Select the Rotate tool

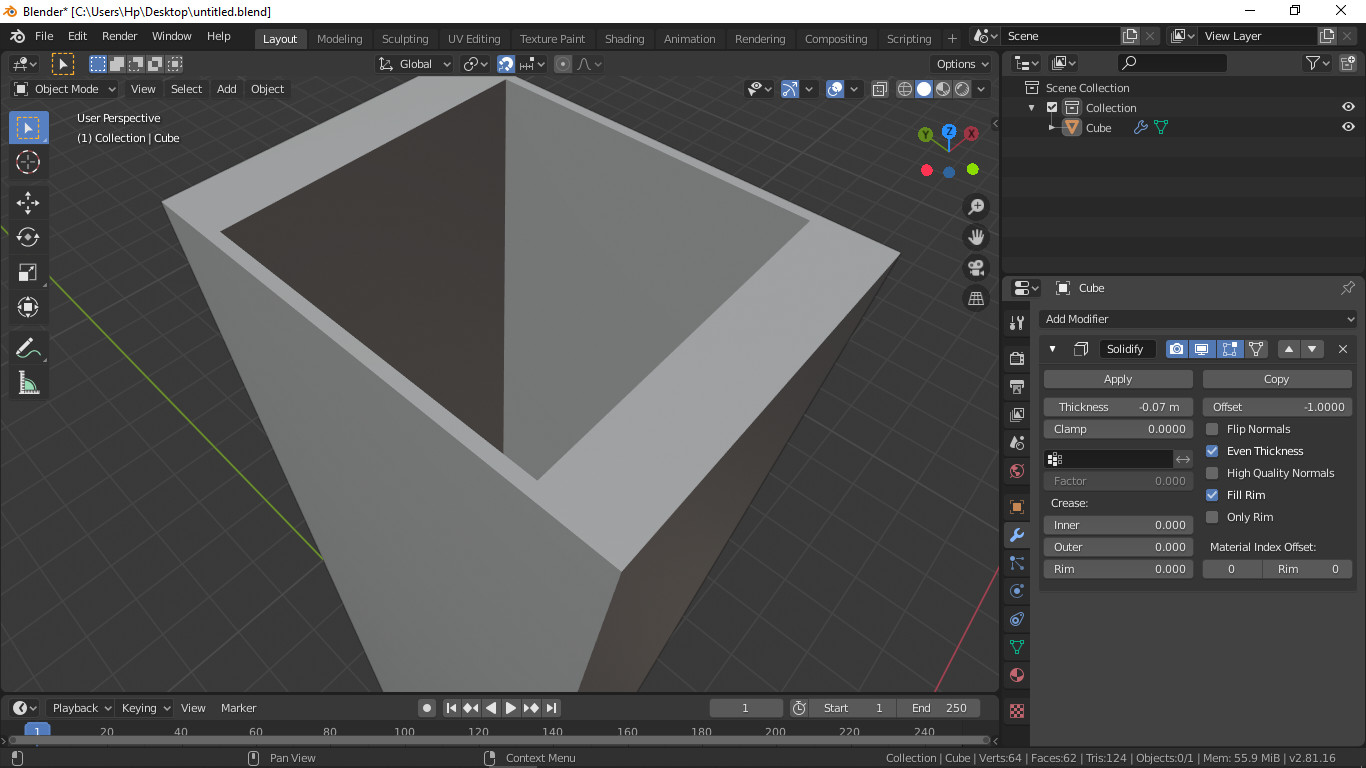(x=28, y=238)
